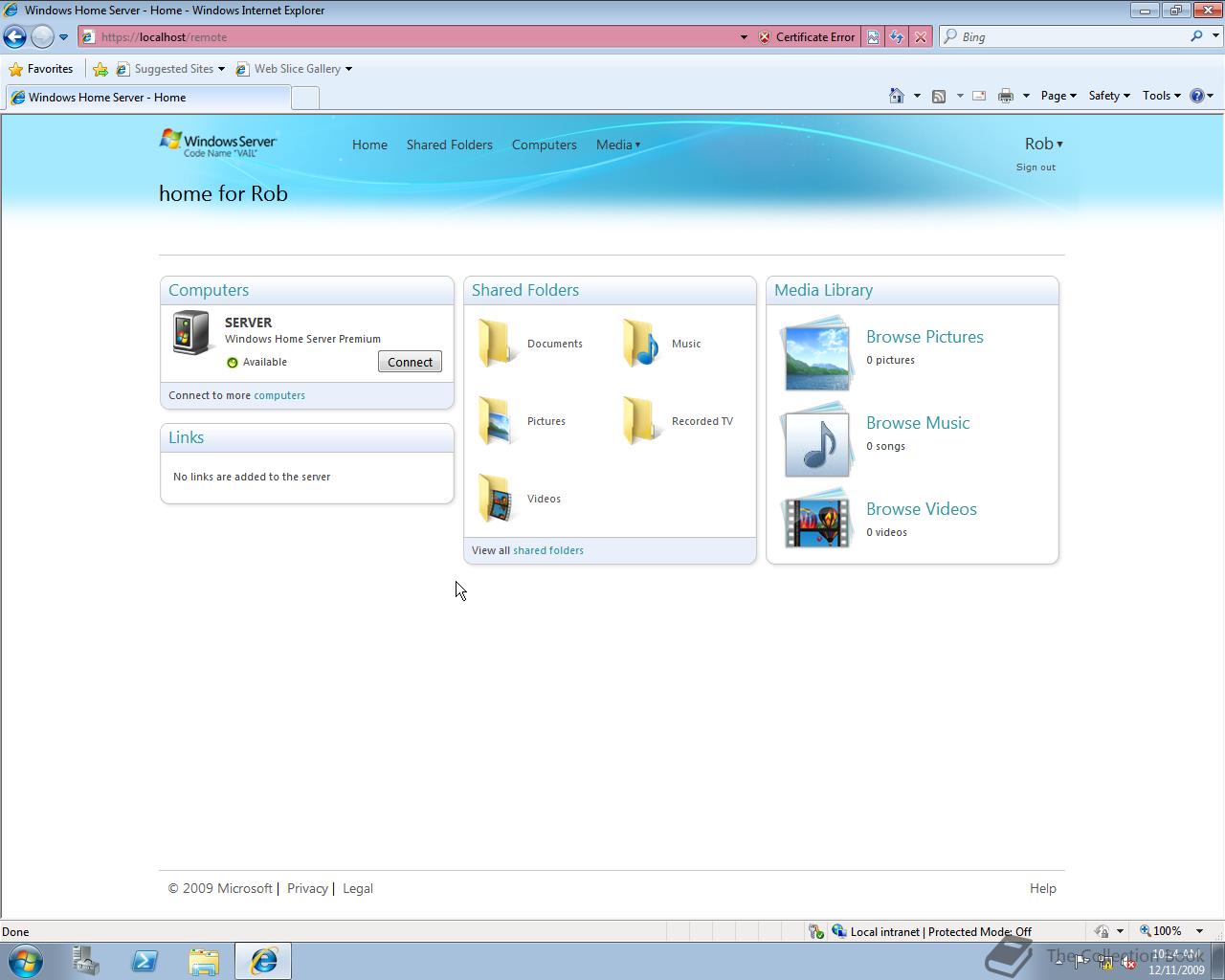This screenshot has width=1225, height=980.
Task: Open Web Slice Gallery favorites item
Action: pos(294,69)
